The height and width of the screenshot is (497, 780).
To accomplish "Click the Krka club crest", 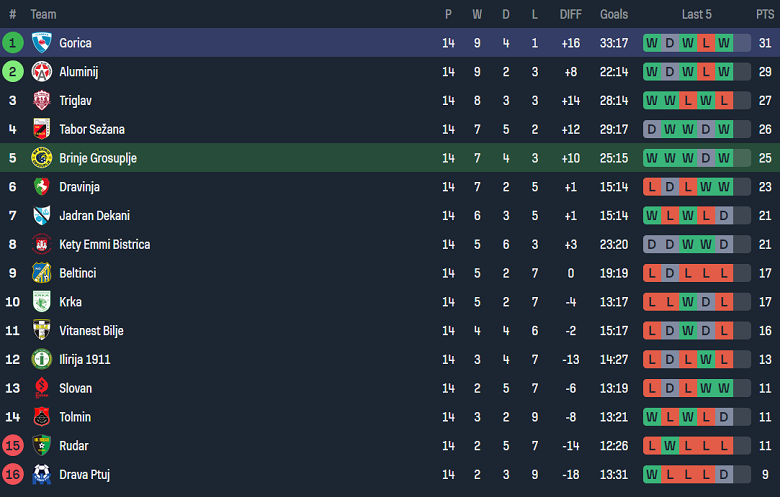I will tap(41, 302).
